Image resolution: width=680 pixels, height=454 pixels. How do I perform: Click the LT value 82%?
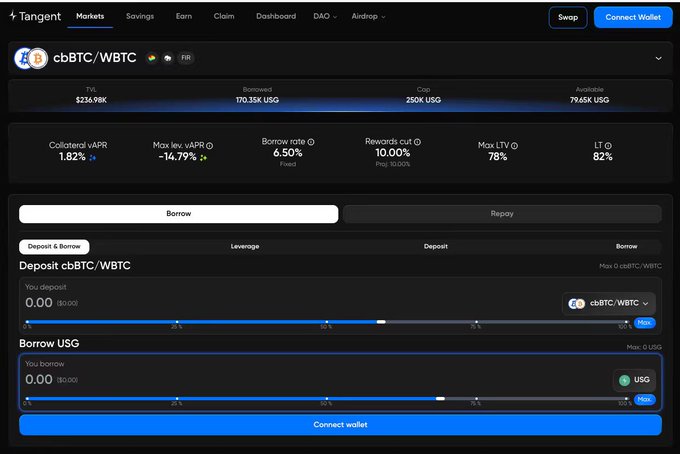tap(602, 157)
